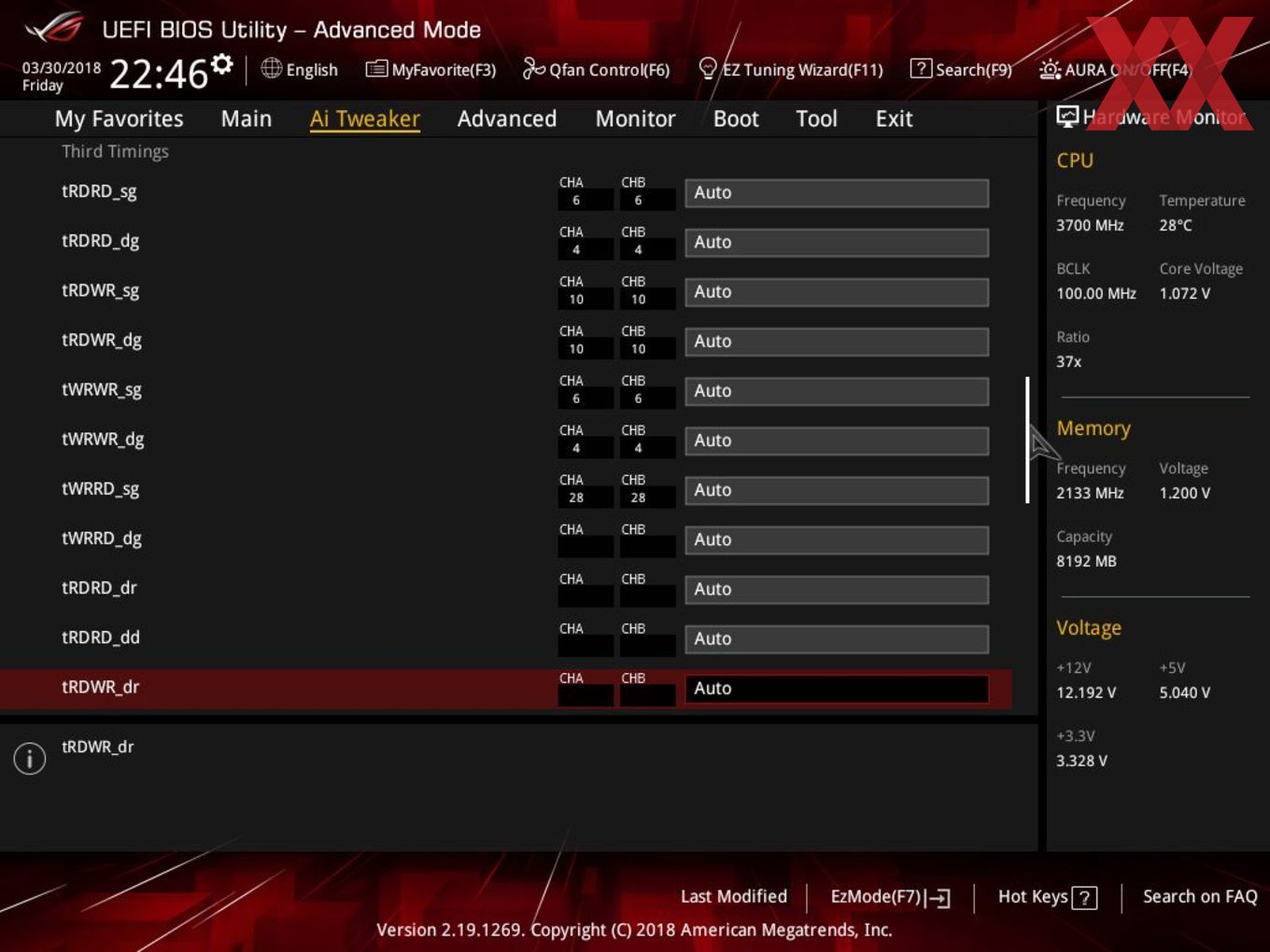Open Search(F9)

coord(961,69)
